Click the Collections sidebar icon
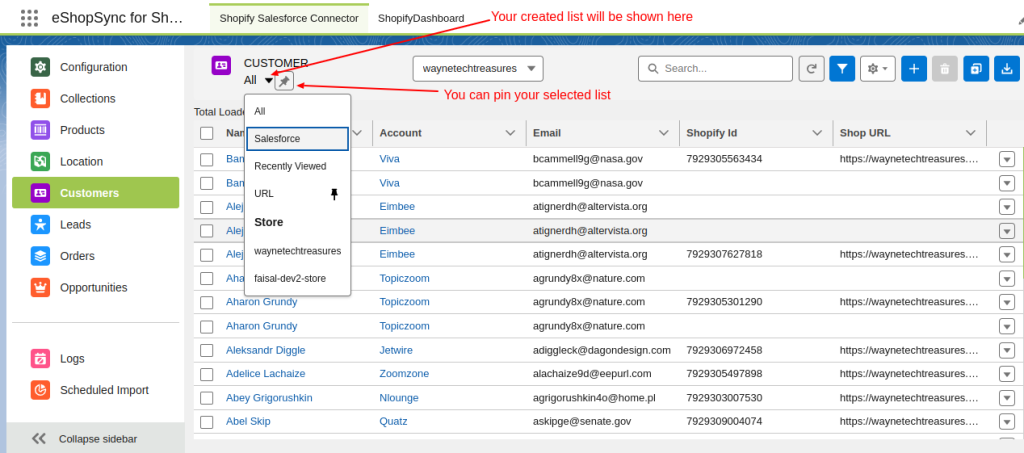 (40, 99)
